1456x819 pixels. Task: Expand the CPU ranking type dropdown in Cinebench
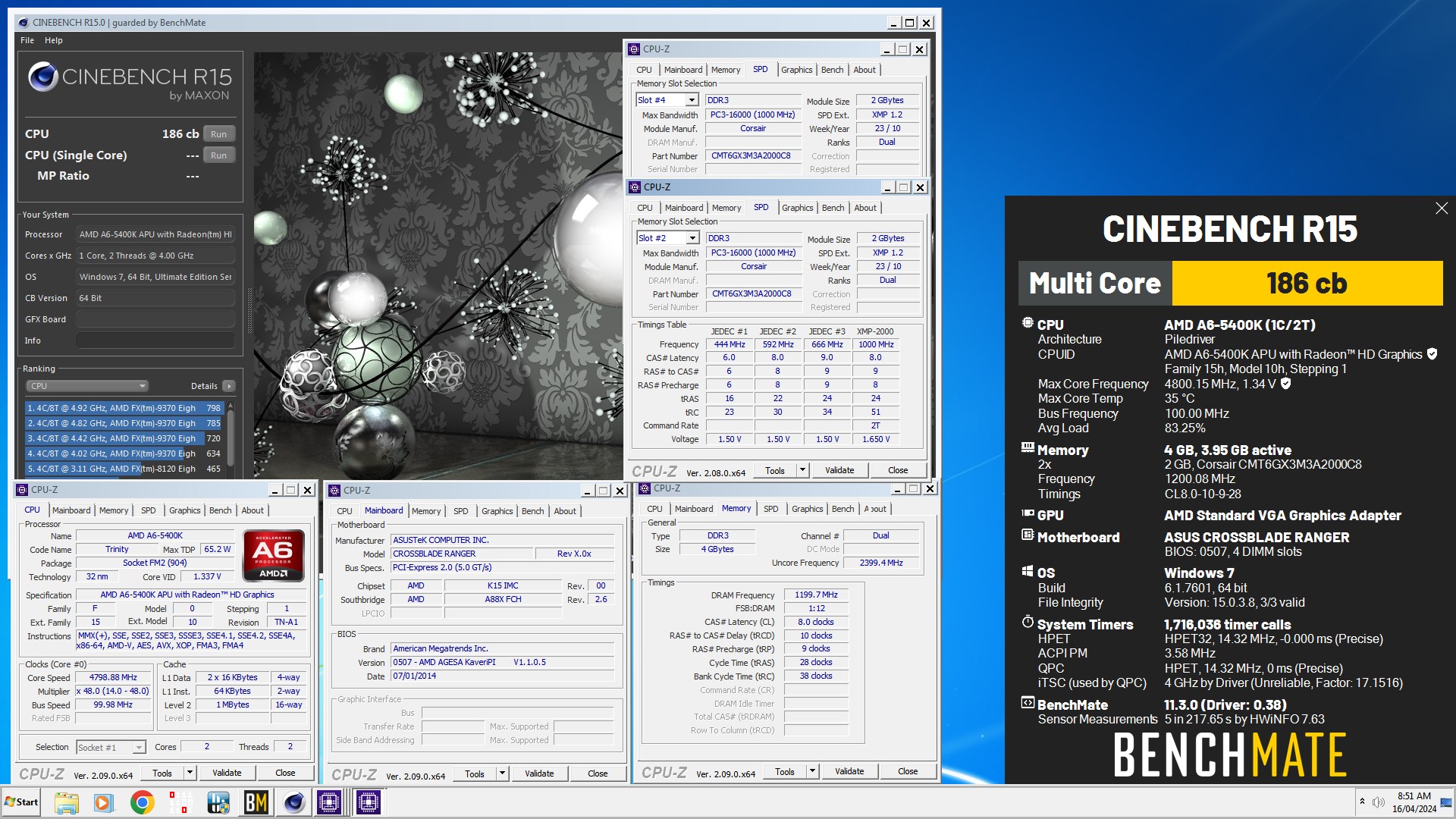point(87,386)
